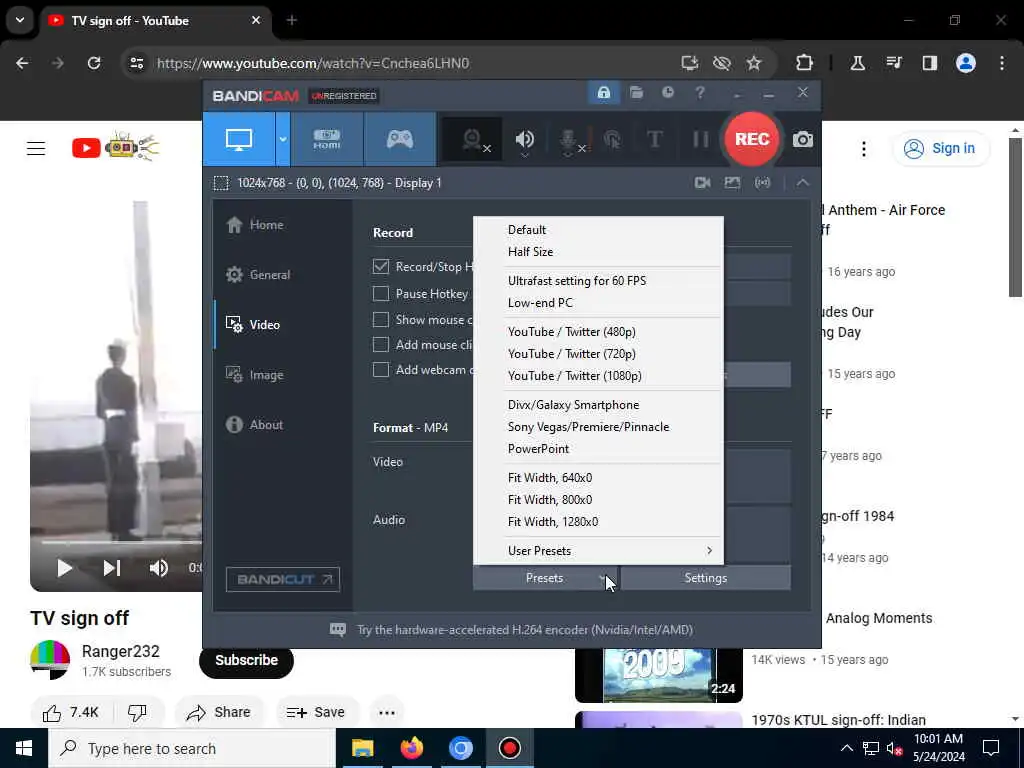Click the video camera icon in status bar
Screen dimensions: 1024x768
pyautogui.click(x=703, y=183)
